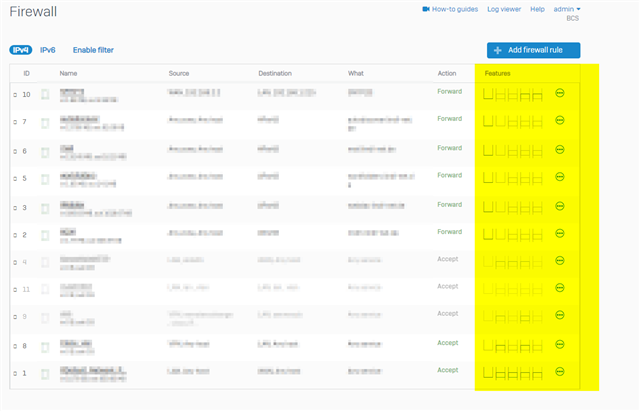Viewport: 640px width, 411px height.
Task: Click Add firewall rule button
Action: [533, 50]
